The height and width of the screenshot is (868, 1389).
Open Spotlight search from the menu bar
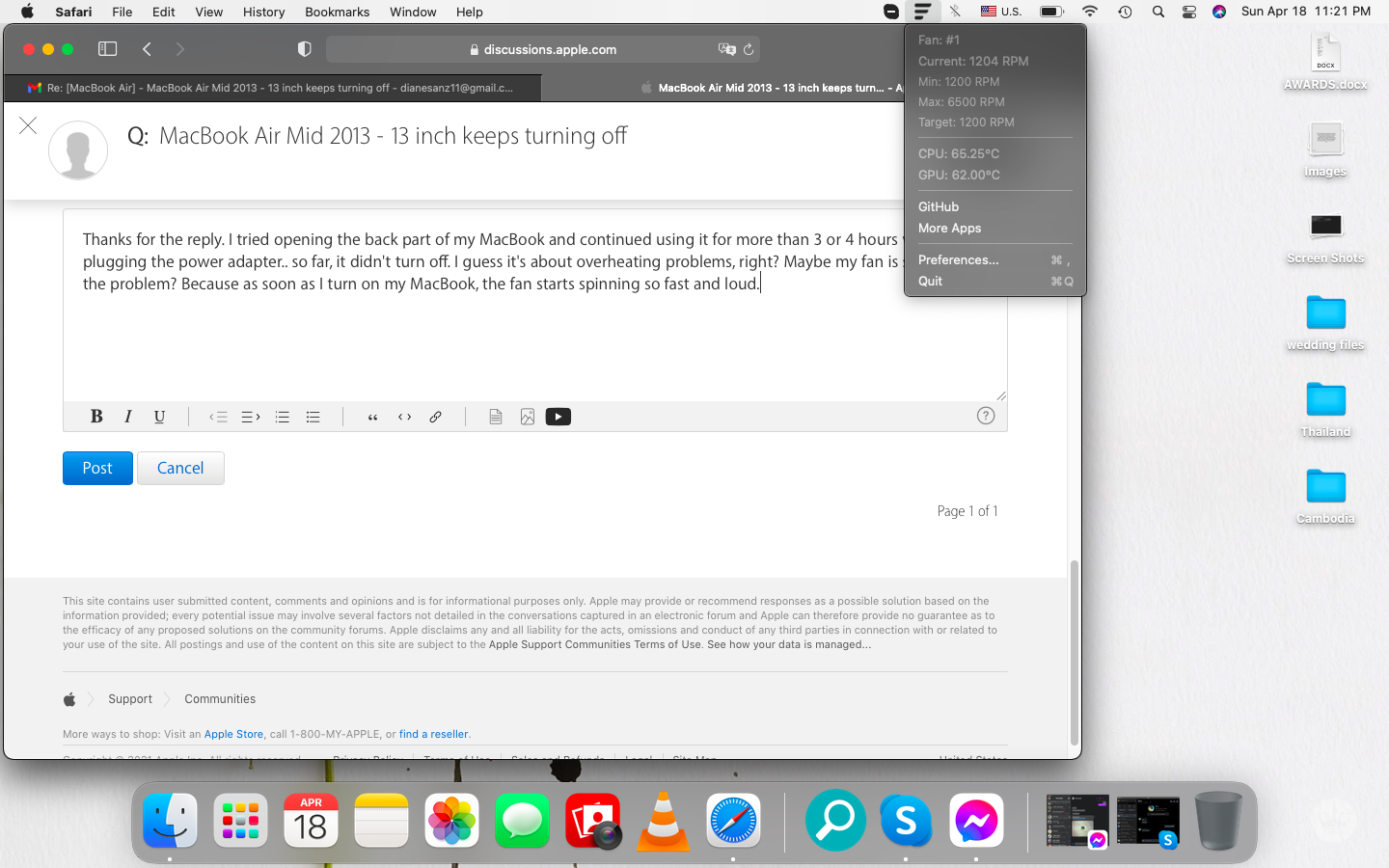(x=1158, y=12)
